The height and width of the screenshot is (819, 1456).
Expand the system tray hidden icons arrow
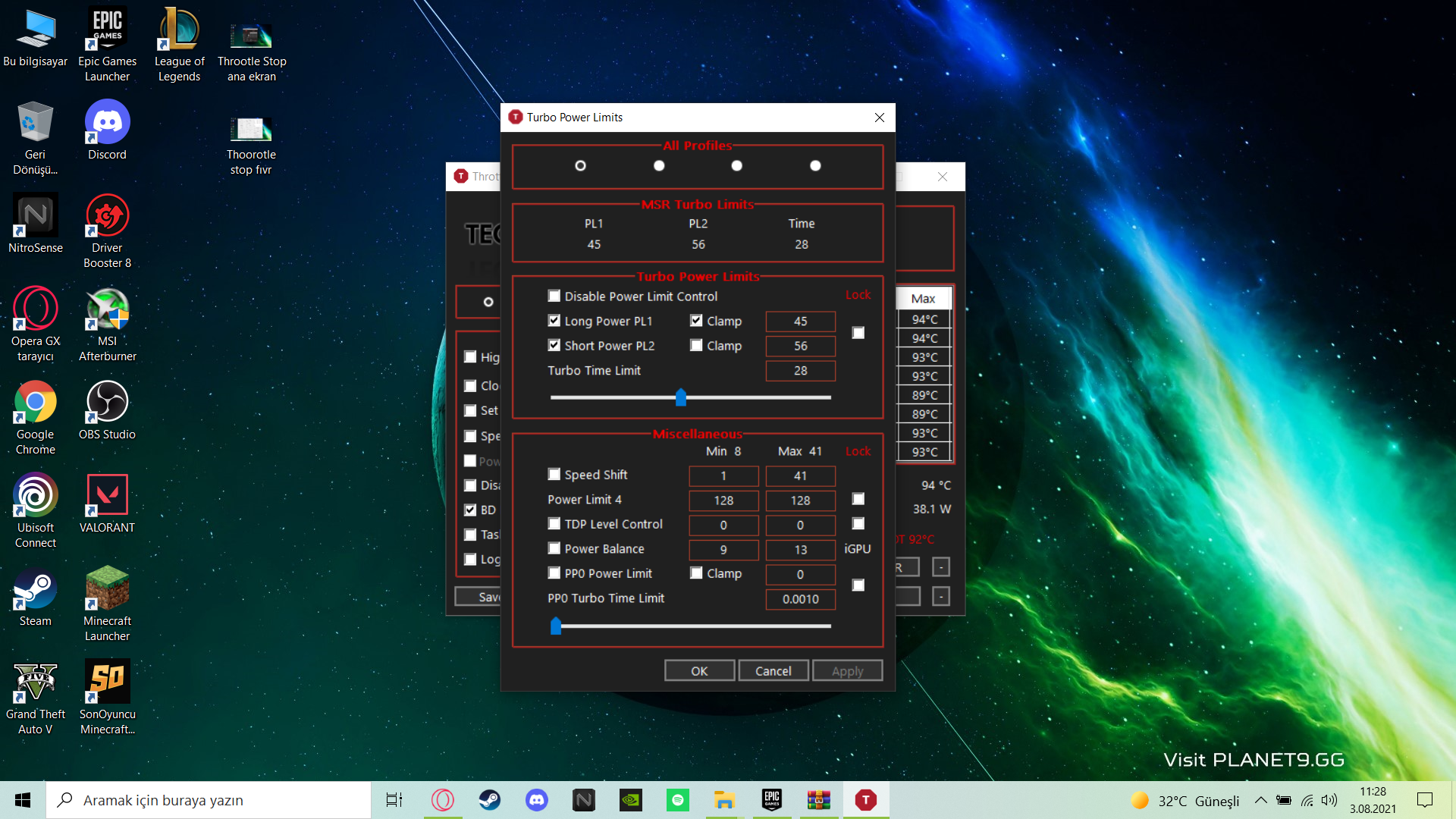[1260, 800]
